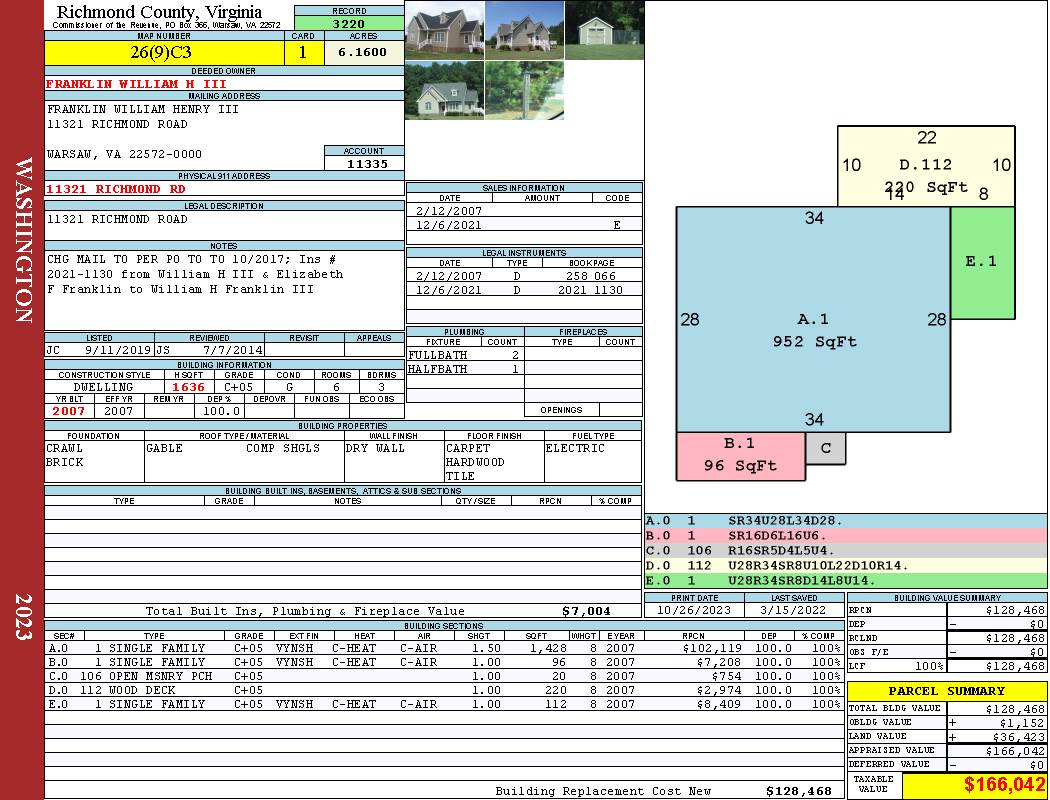Select C.0 106 OPEN MSNRY PCH row
The width and height of the screenshot is (1050, 800).
point(443,676)
